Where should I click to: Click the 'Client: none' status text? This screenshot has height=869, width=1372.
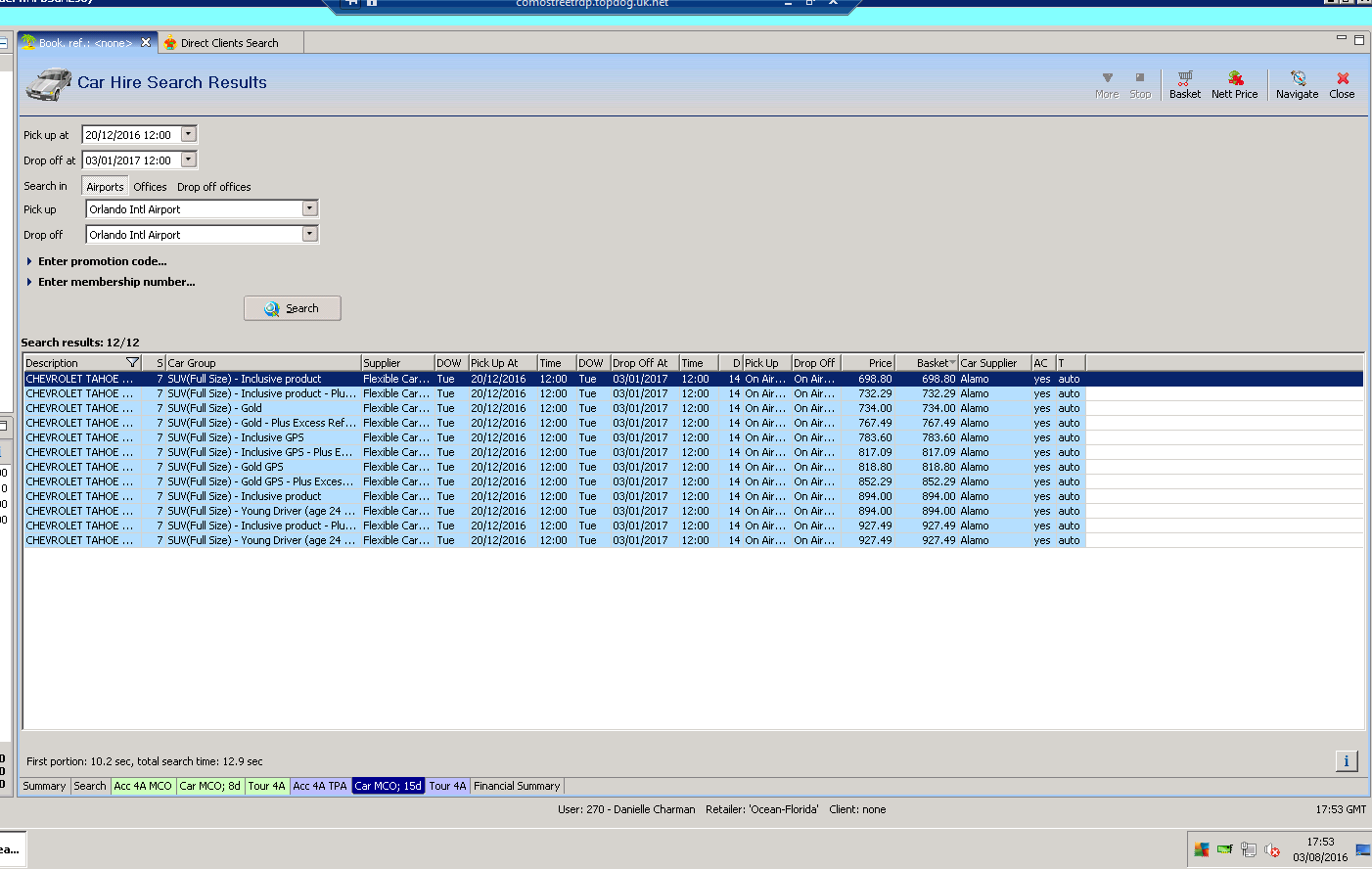[x=857, y=809]
